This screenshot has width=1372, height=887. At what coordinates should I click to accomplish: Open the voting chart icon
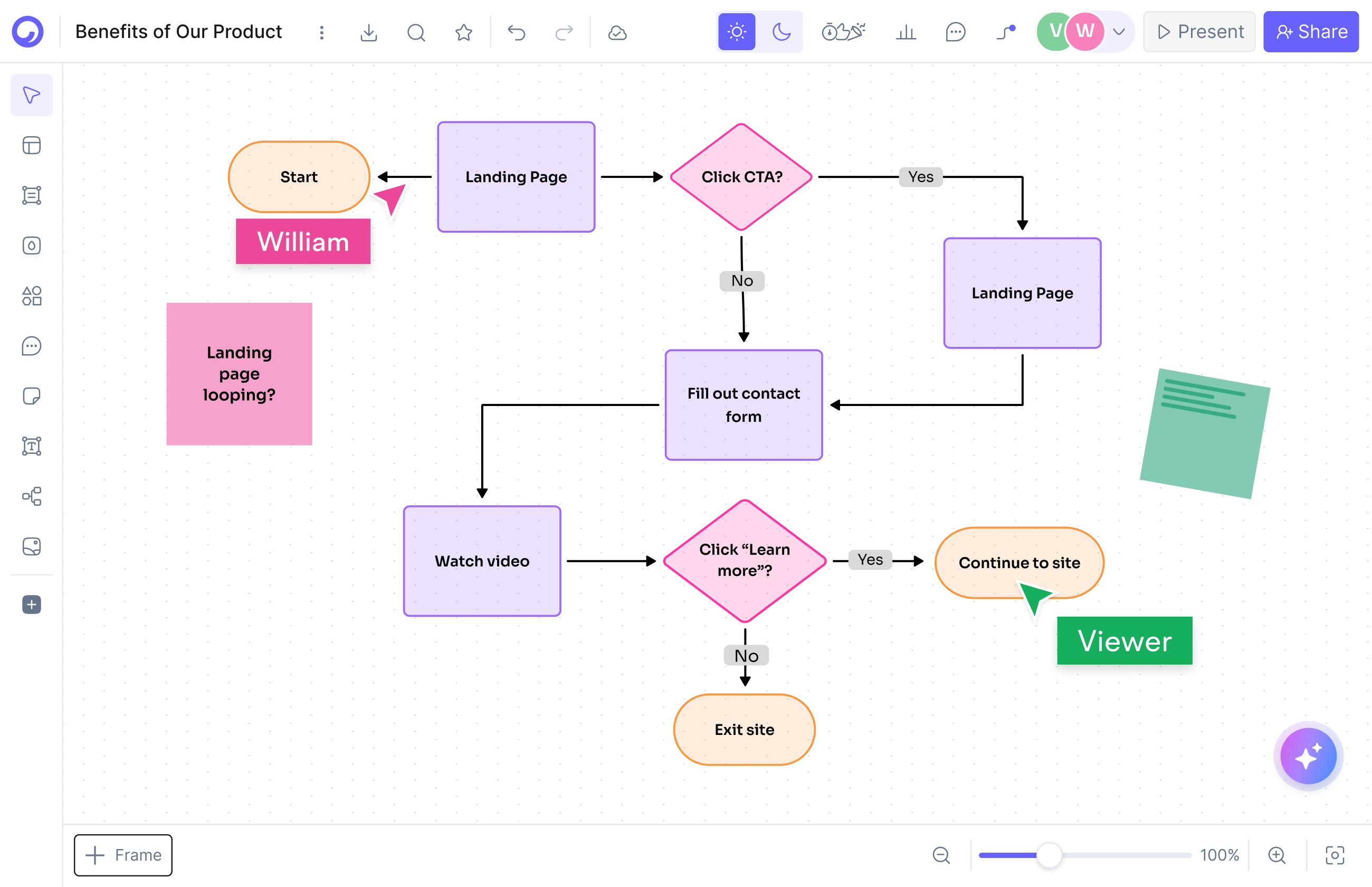coord(906,32)
